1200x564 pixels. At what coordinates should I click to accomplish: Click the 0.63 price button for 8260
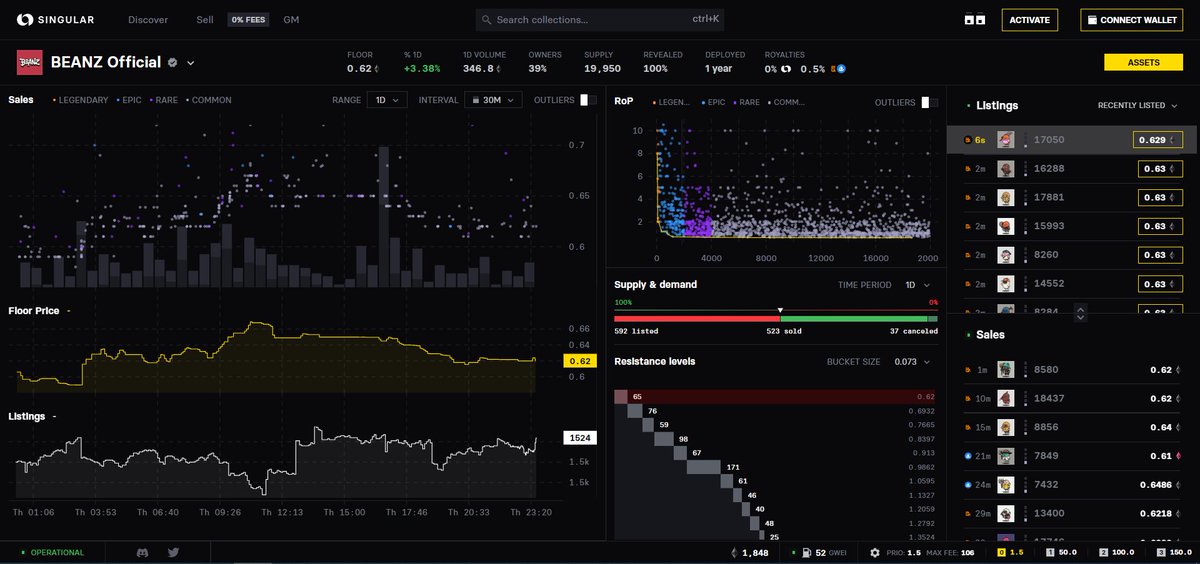pyautogui.click(x=1162, y=255)
